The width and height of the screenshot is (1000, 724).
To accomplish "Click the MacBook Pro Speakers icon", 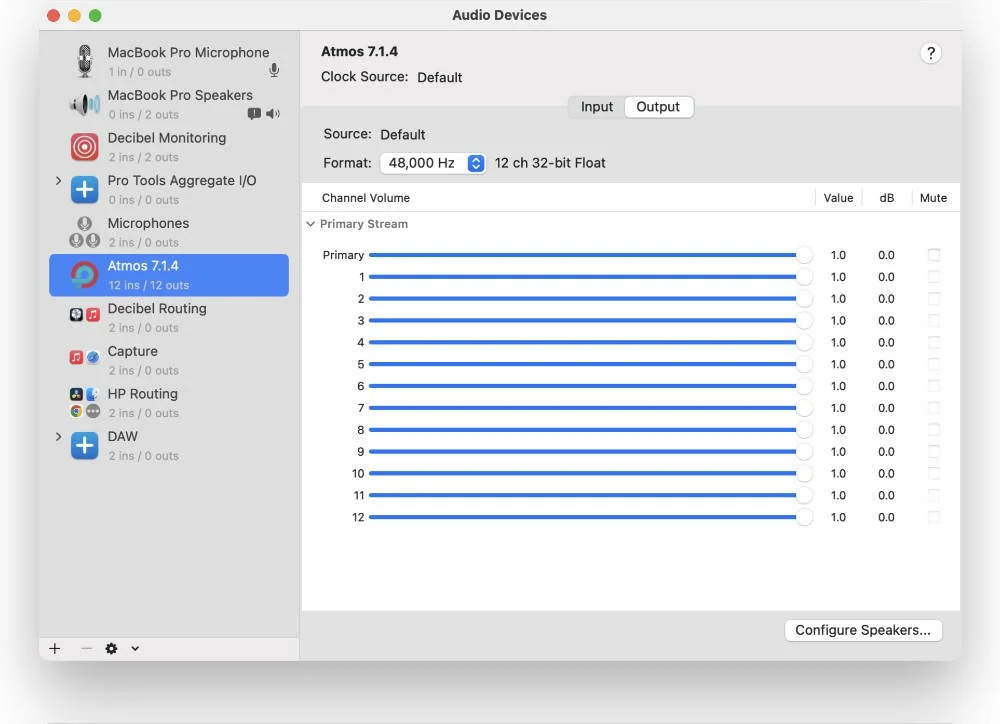I will click(x=85, y=103).
